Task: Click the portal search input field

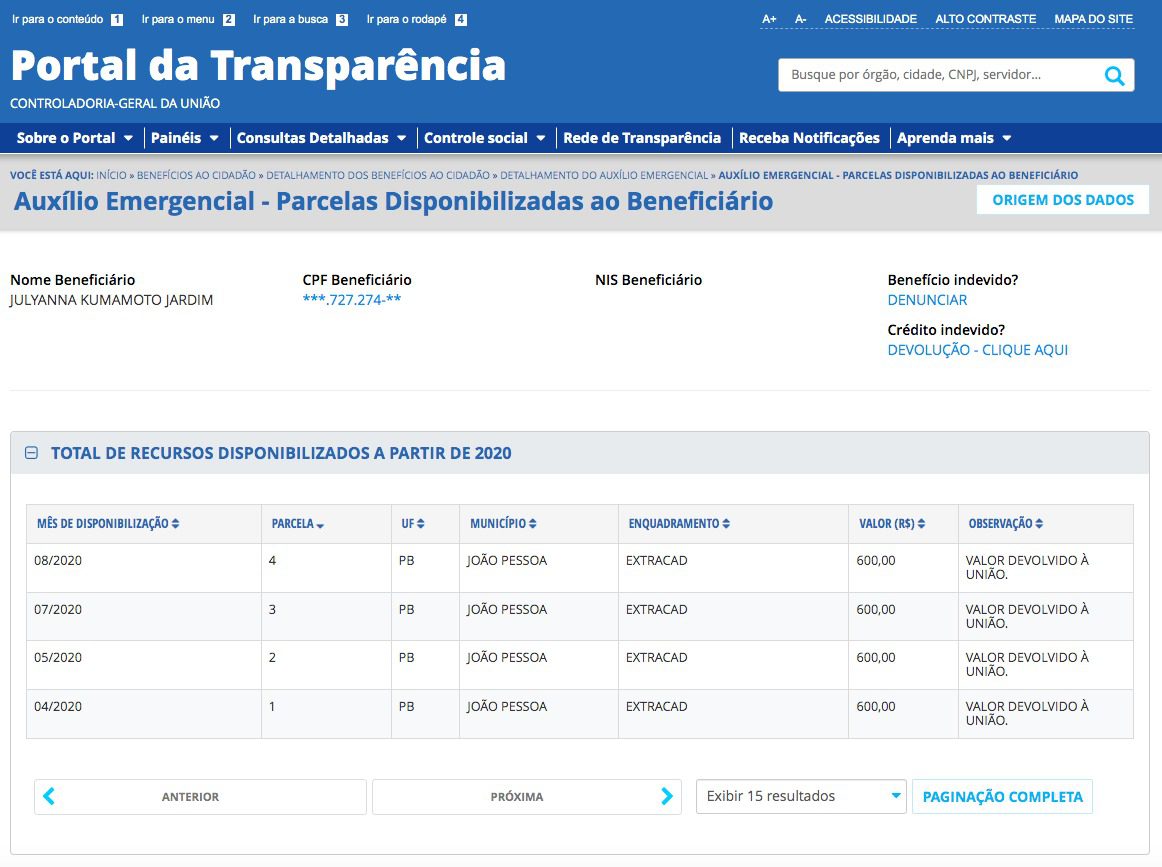Action: click(x=938, y=75)
